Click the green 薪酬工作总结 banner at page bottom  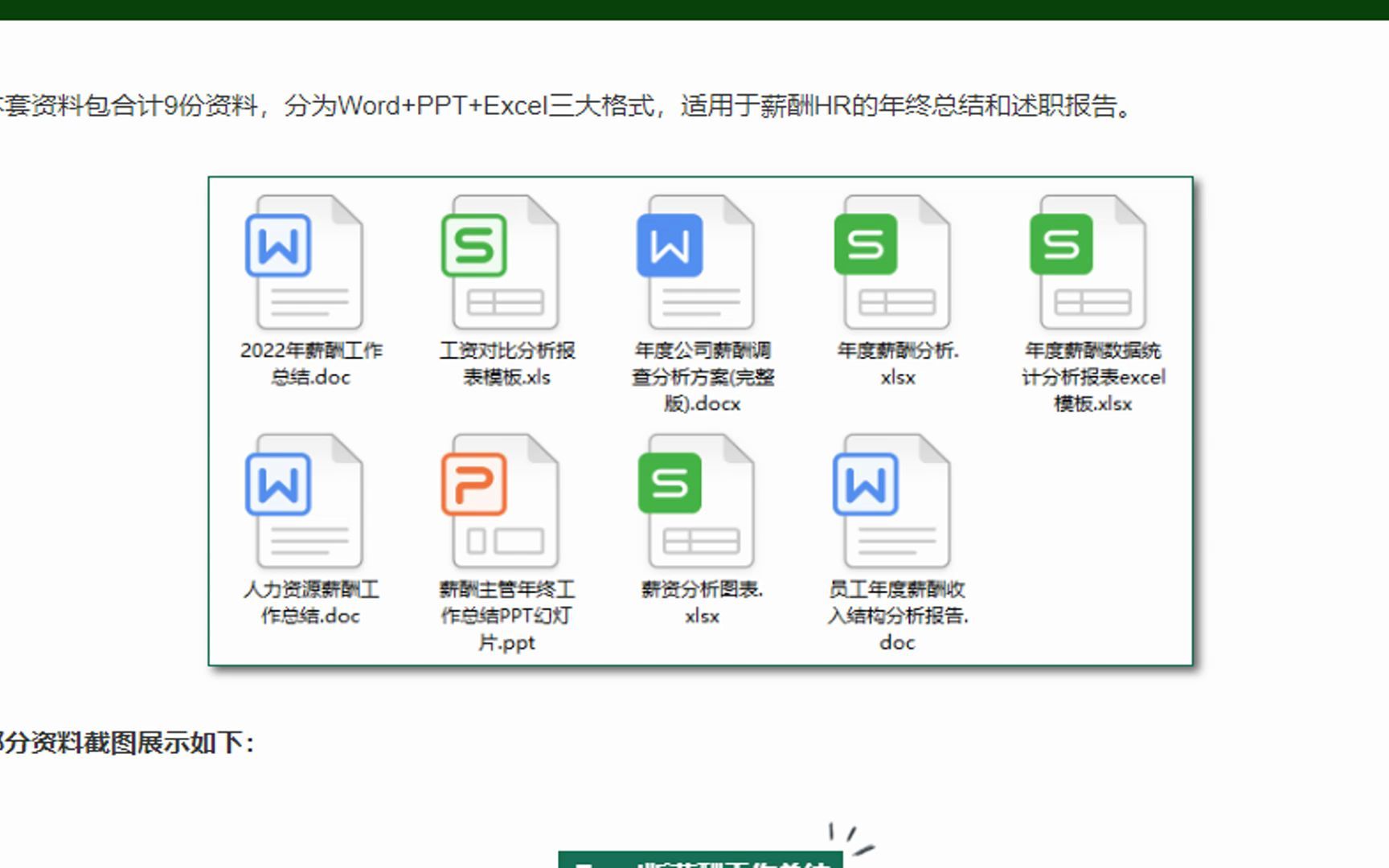700,860
